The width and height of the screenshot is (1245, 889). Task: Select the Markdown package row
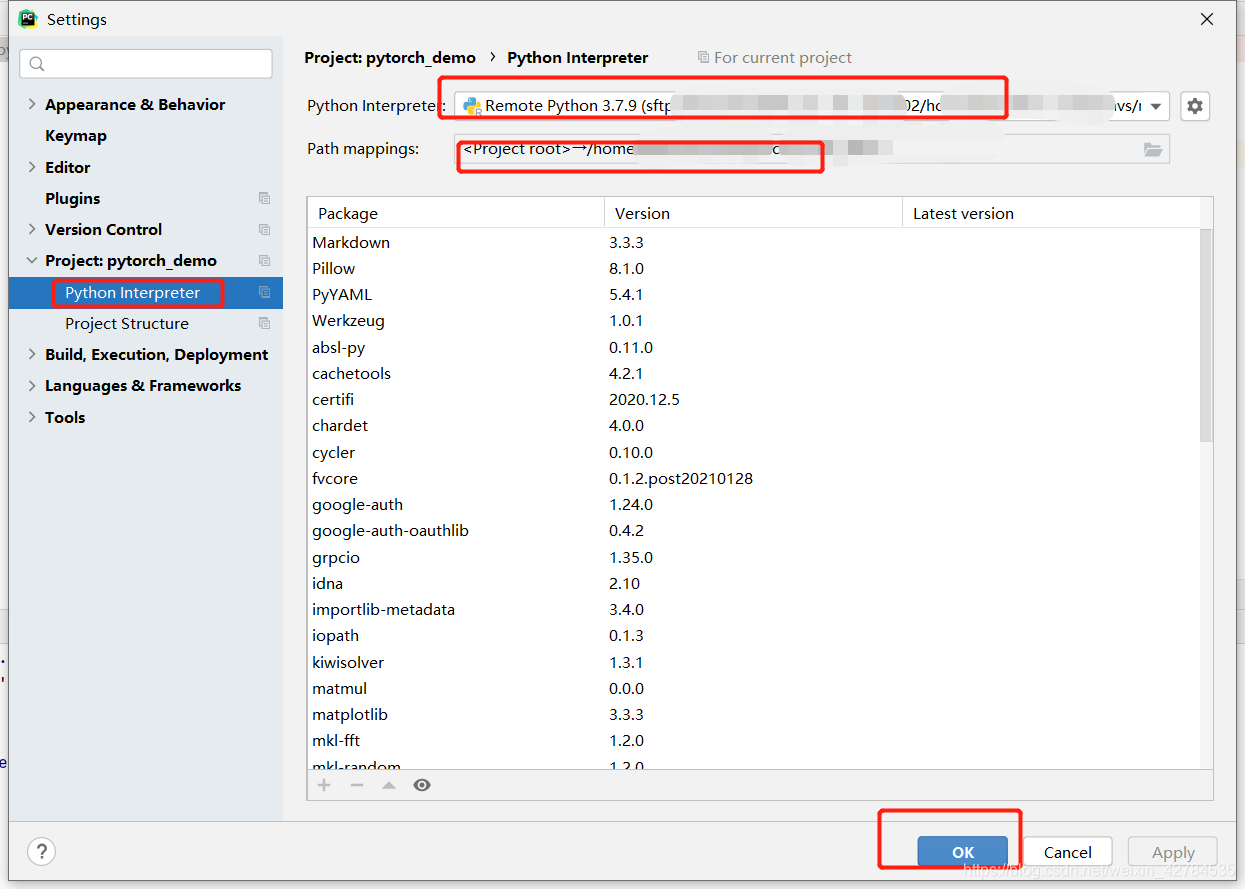754,242
